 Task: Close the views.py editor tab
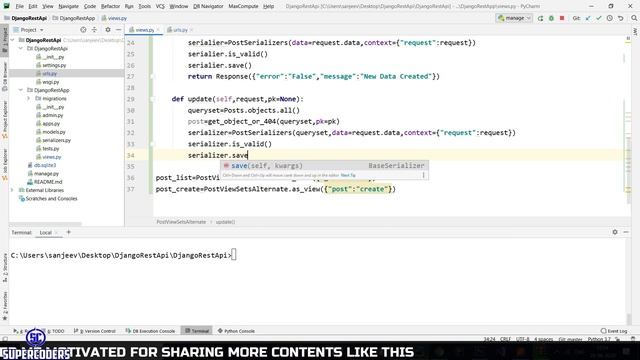click(158, 30)
